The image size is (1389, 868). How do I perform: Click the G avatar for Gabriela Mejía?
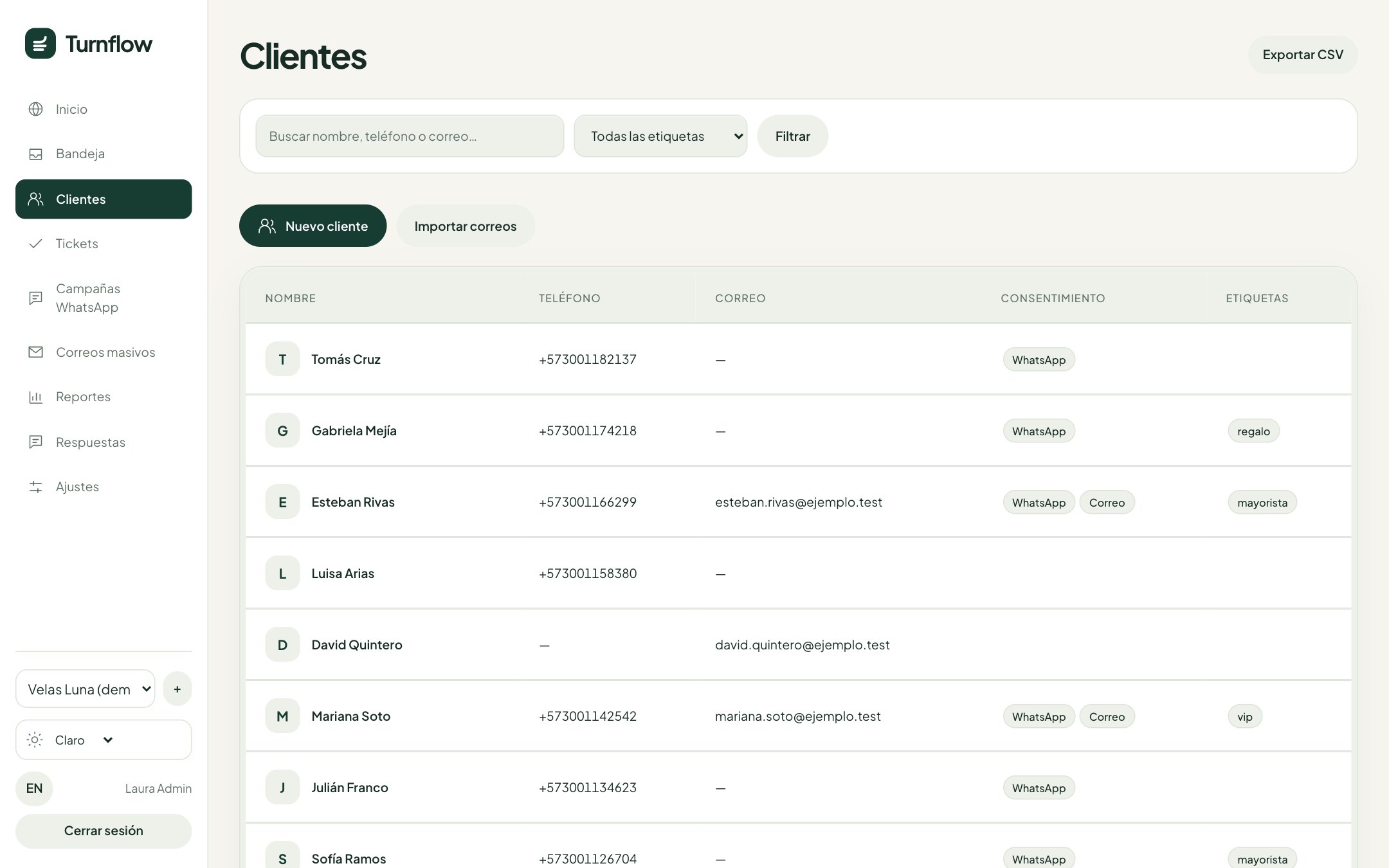282,431
